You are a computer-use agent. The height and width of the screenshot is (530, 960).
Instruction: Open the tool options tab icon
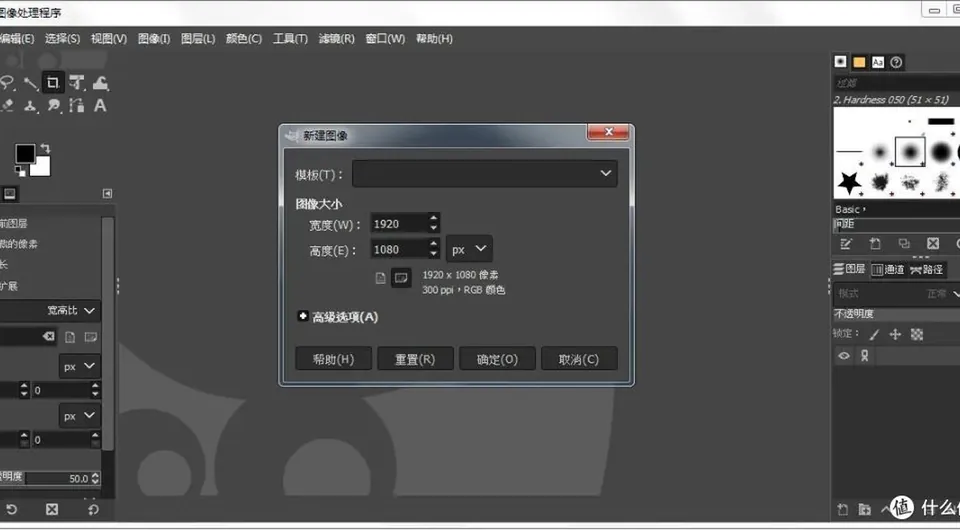[x=10, y=194]
